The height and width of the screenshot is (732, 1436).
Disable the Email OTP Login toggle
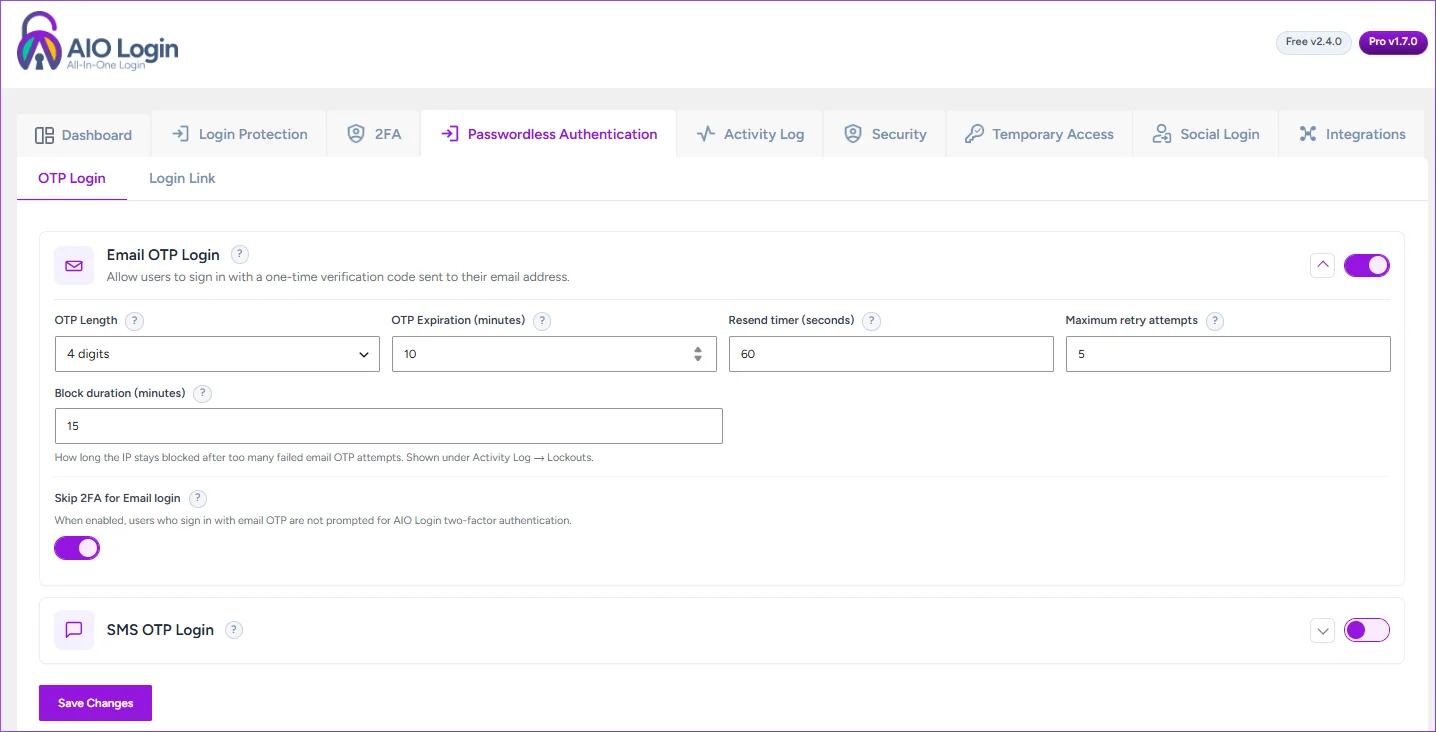(1367, 265)
